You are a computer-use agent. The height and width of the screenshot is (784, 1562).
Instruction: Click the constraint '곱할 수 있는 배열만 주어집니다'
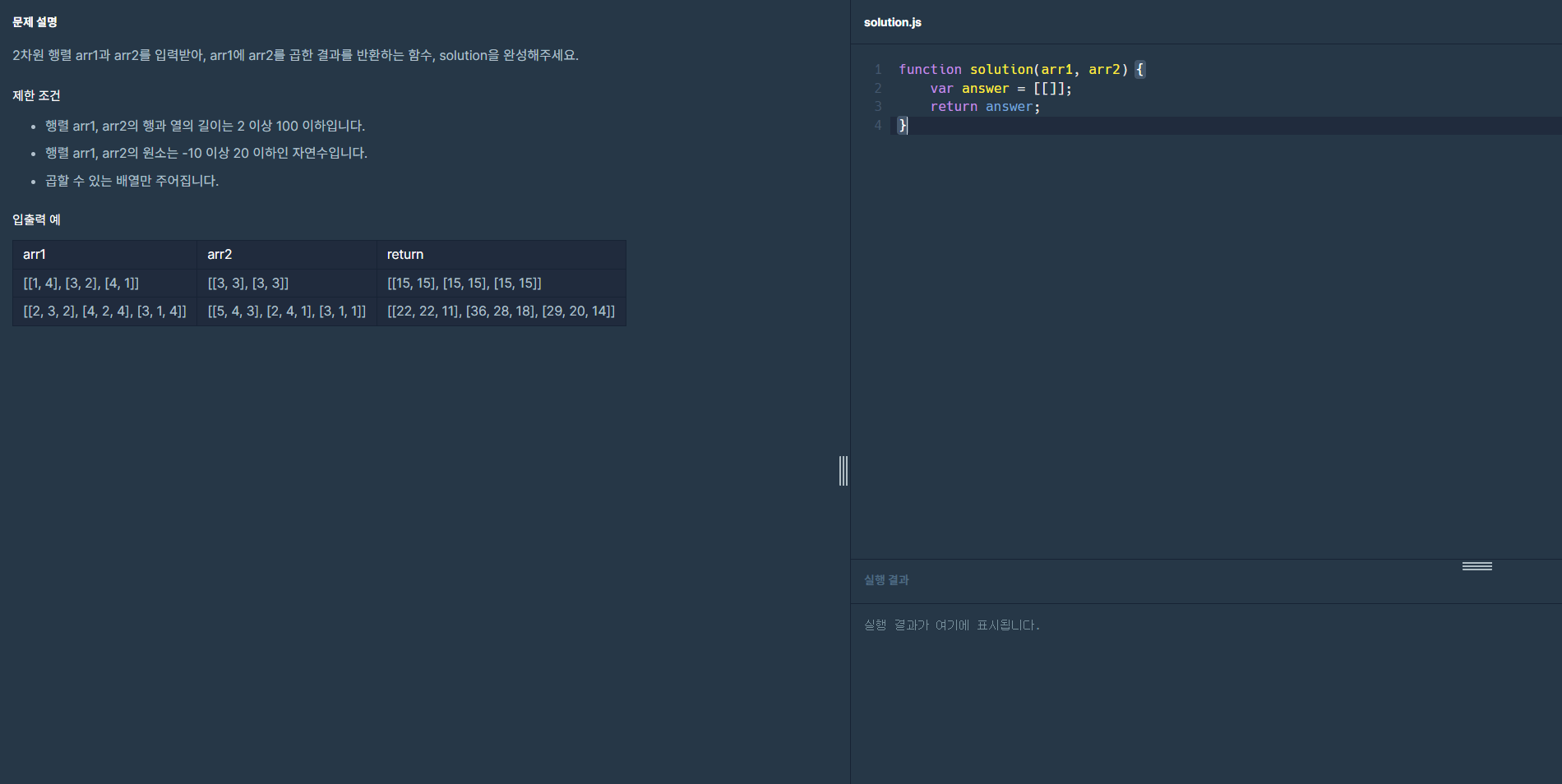[x=132, y=181]
